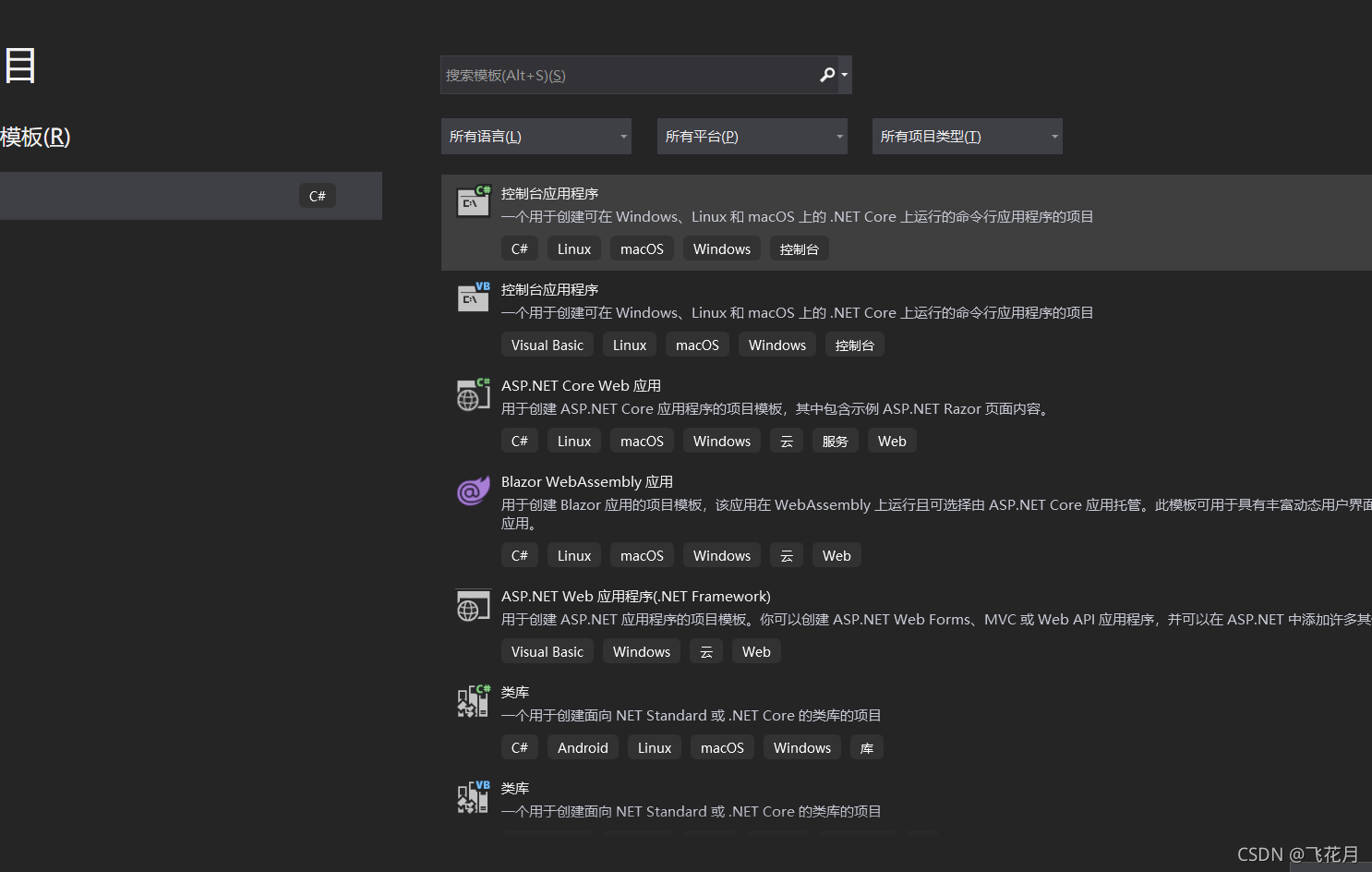Select the VB class library icon
This screenshot has width=1372, height=872.
click(474, 797)
